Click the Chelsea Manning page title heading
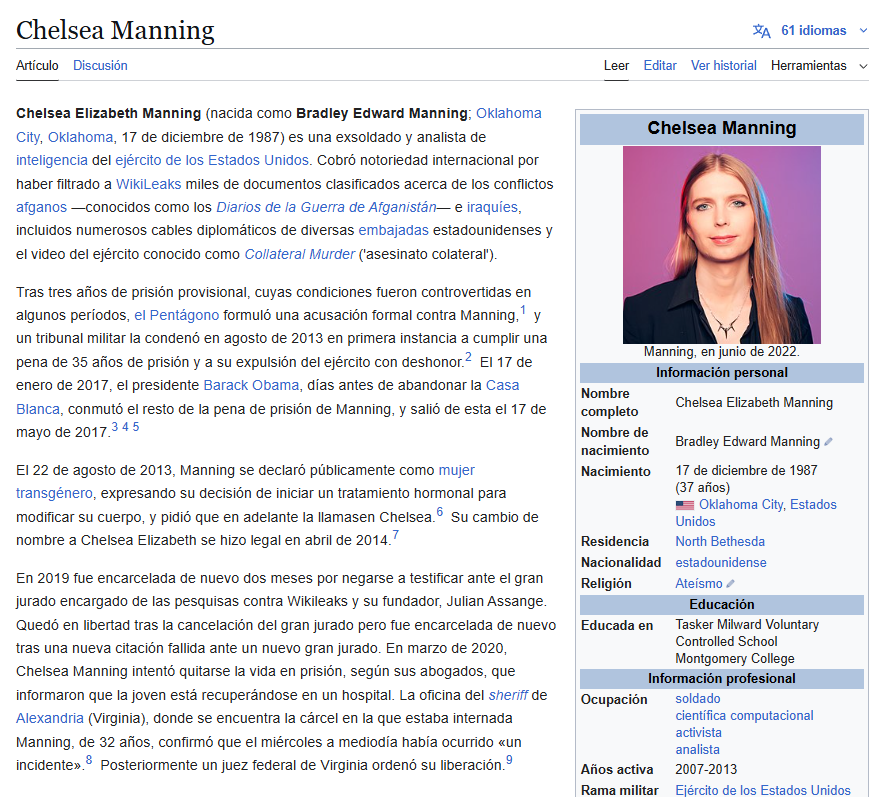The image size is (880, 797). coord(115,30)
